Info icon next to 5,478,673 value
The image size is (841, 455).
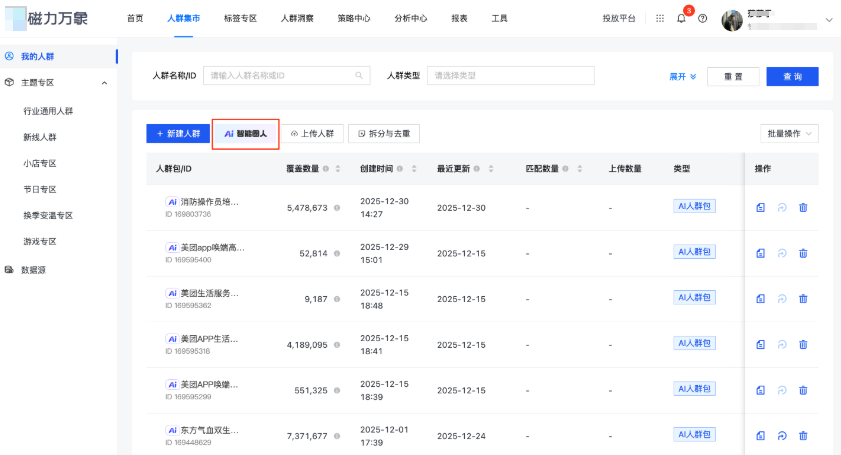[x=337, y=208]
